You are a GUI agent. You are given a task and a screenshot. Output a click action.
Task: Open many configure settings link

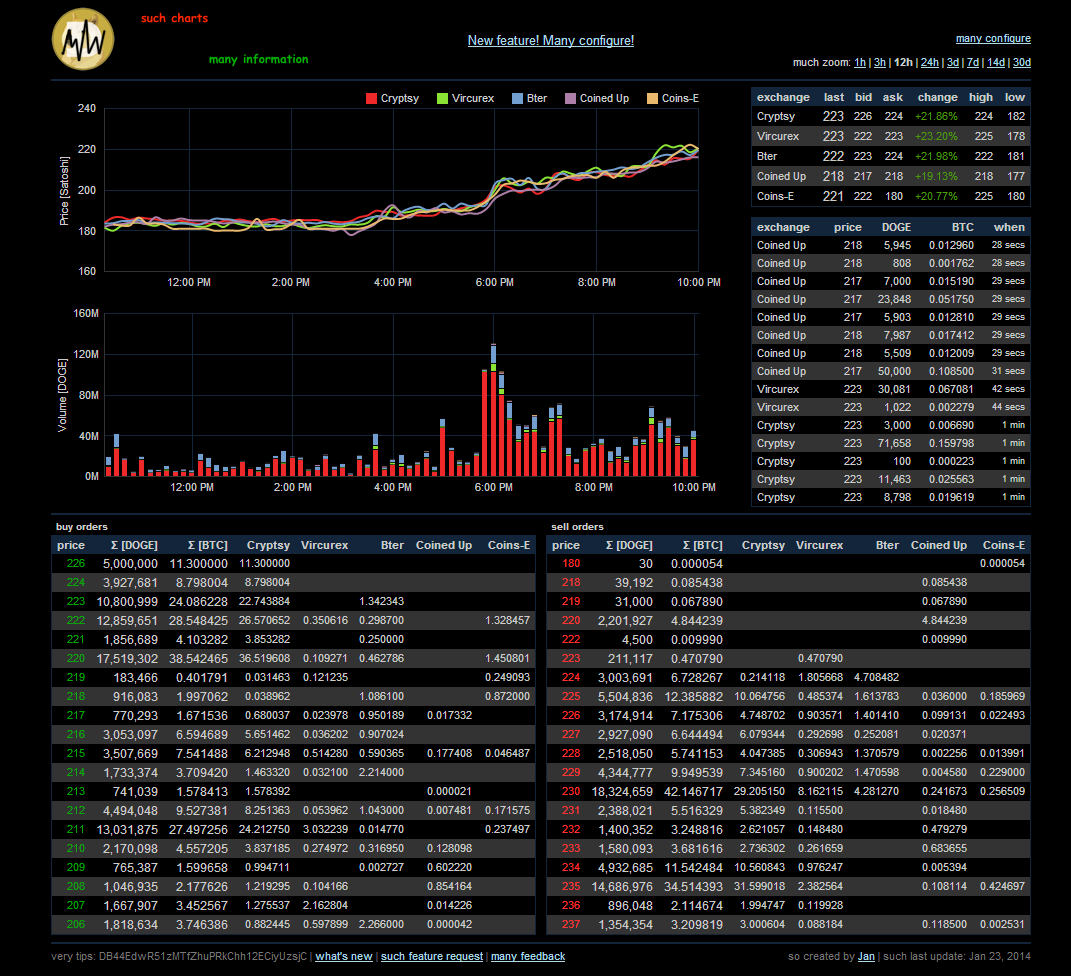click(993, 38)
